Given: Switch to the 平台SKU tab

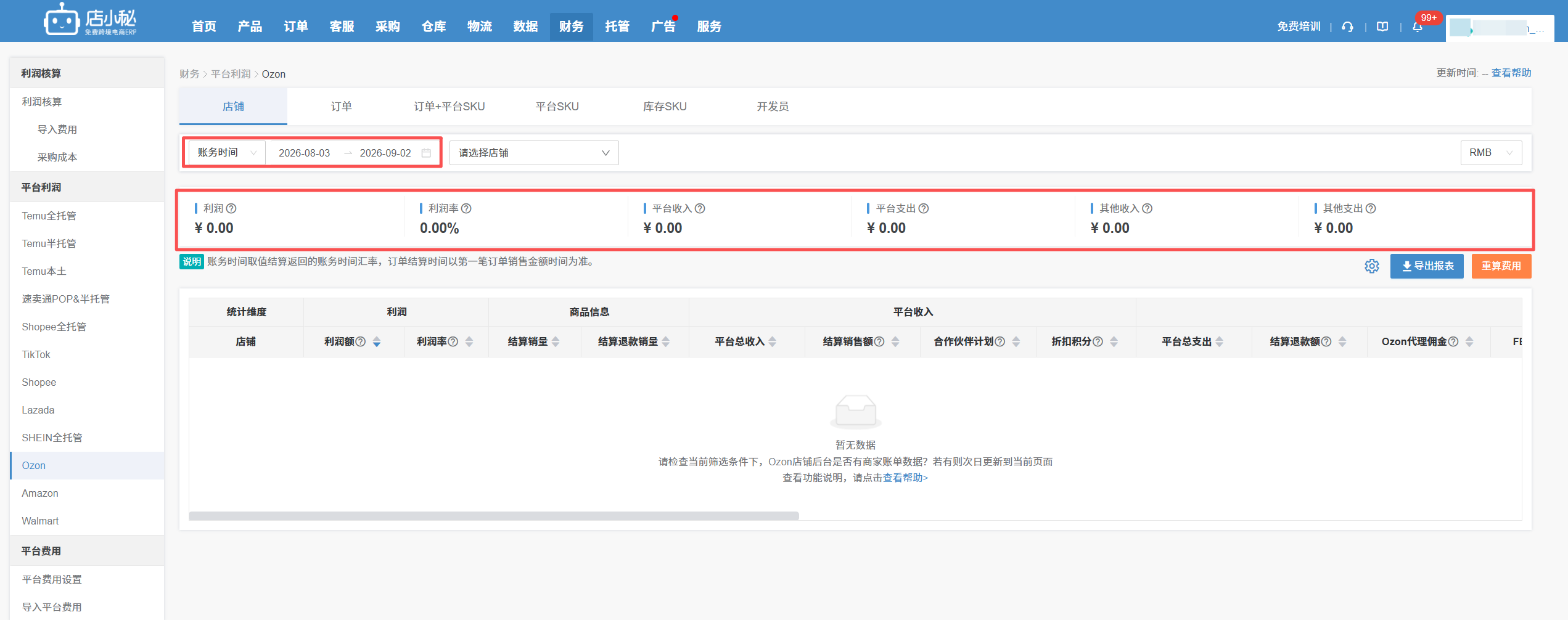Looking at the screenshot, I should 557,106.
